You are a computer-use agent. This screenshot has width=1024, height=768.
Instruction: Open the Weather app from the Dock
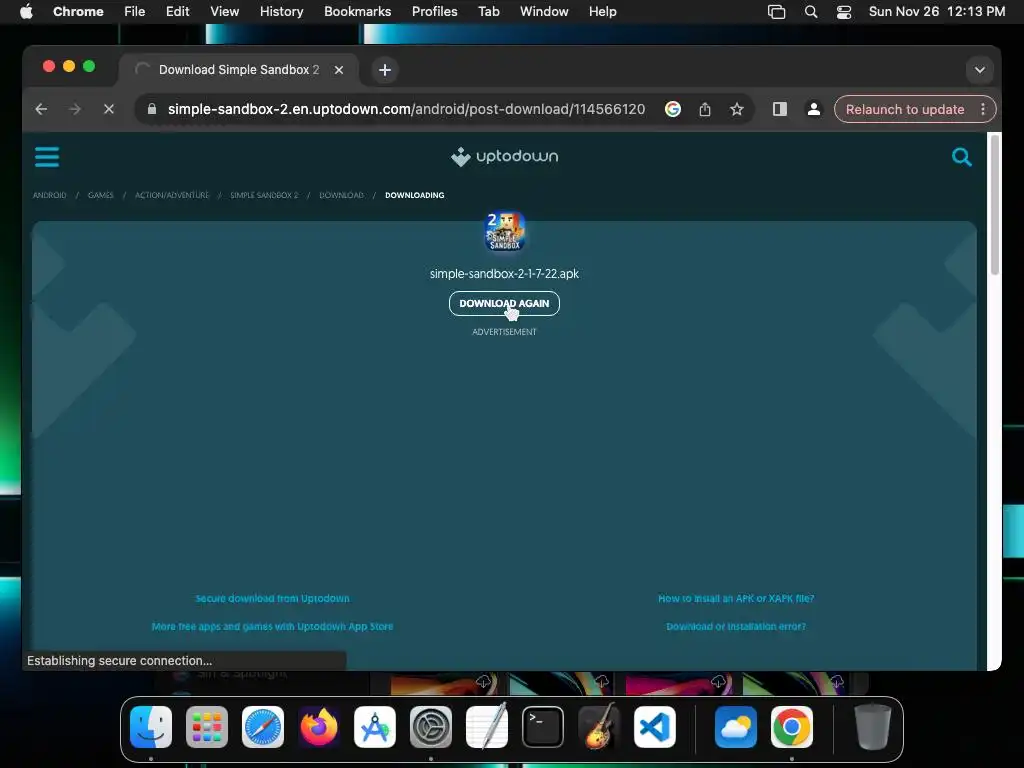tap(736, 727)
